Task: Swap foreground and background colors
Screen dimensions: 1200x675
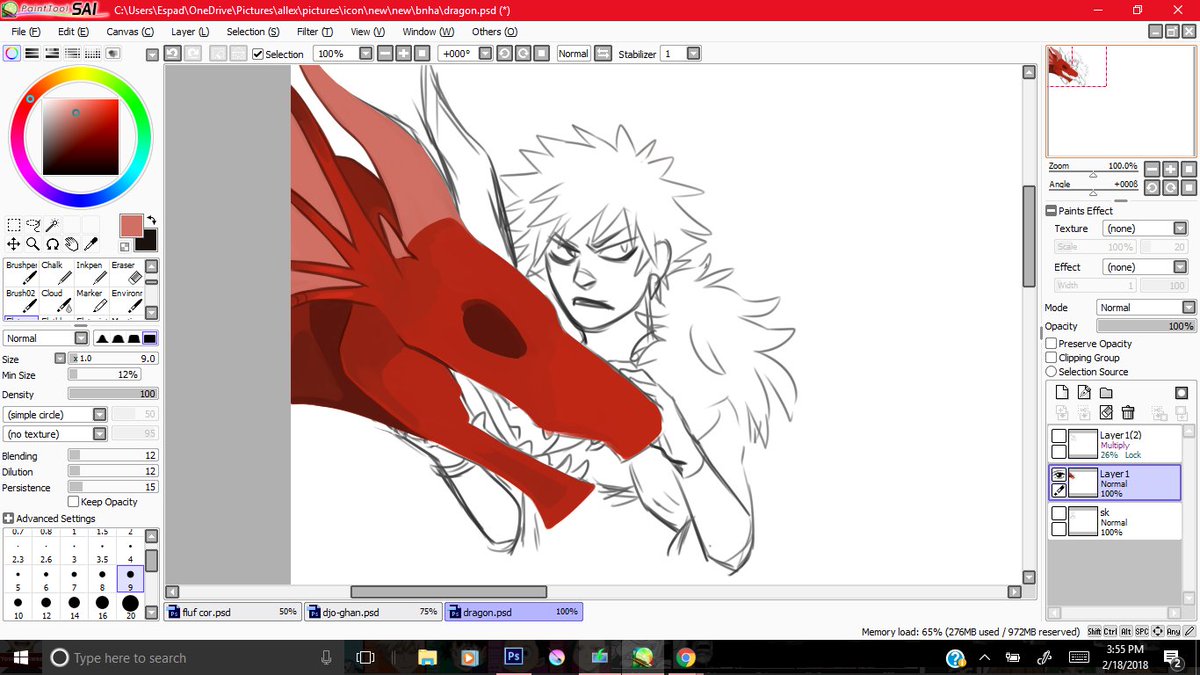Action: pos(150,220)
